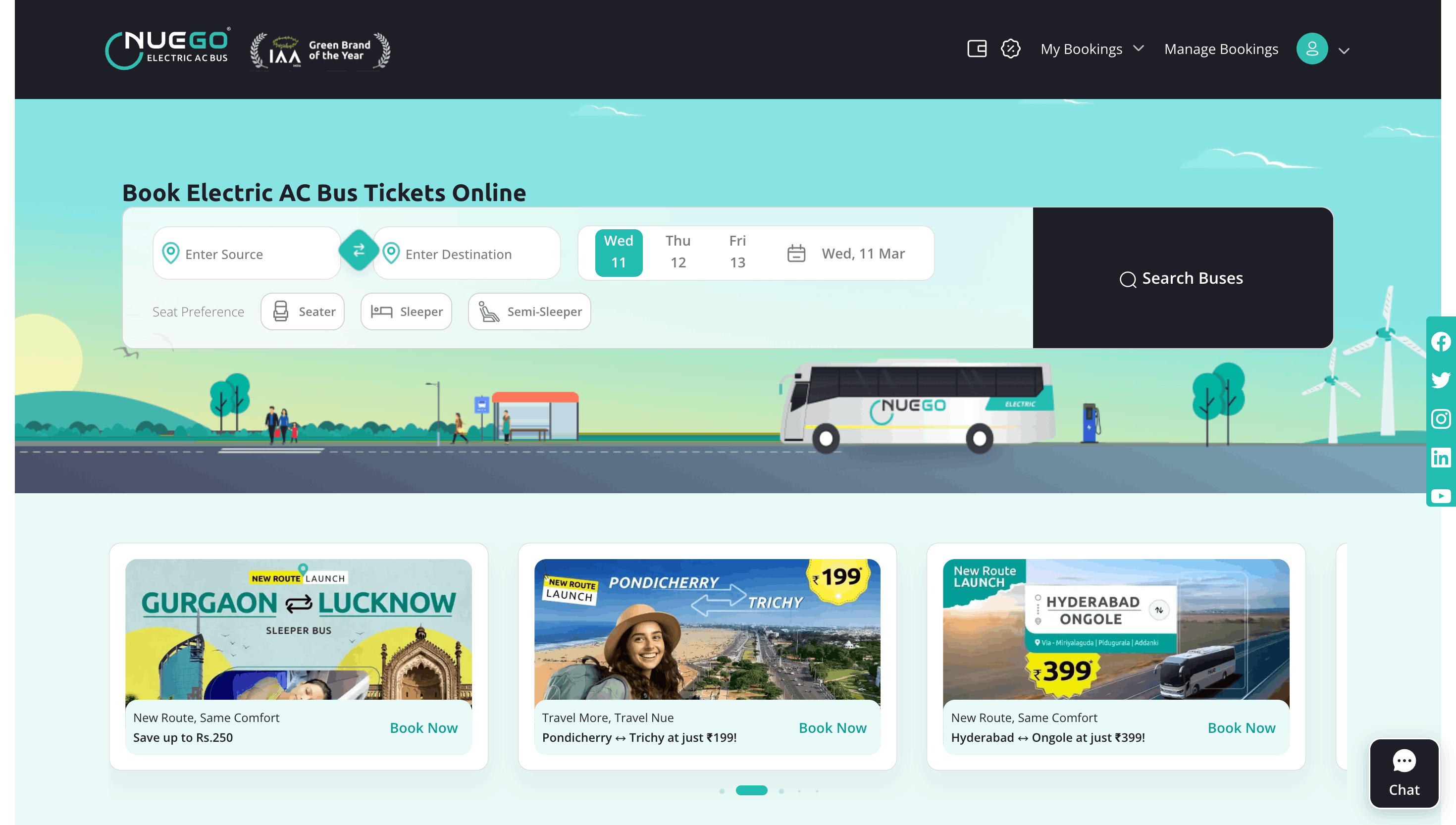Open the Chat support widget
This screenshot has height=825, width=1456.
click(x=1404, y=773)
